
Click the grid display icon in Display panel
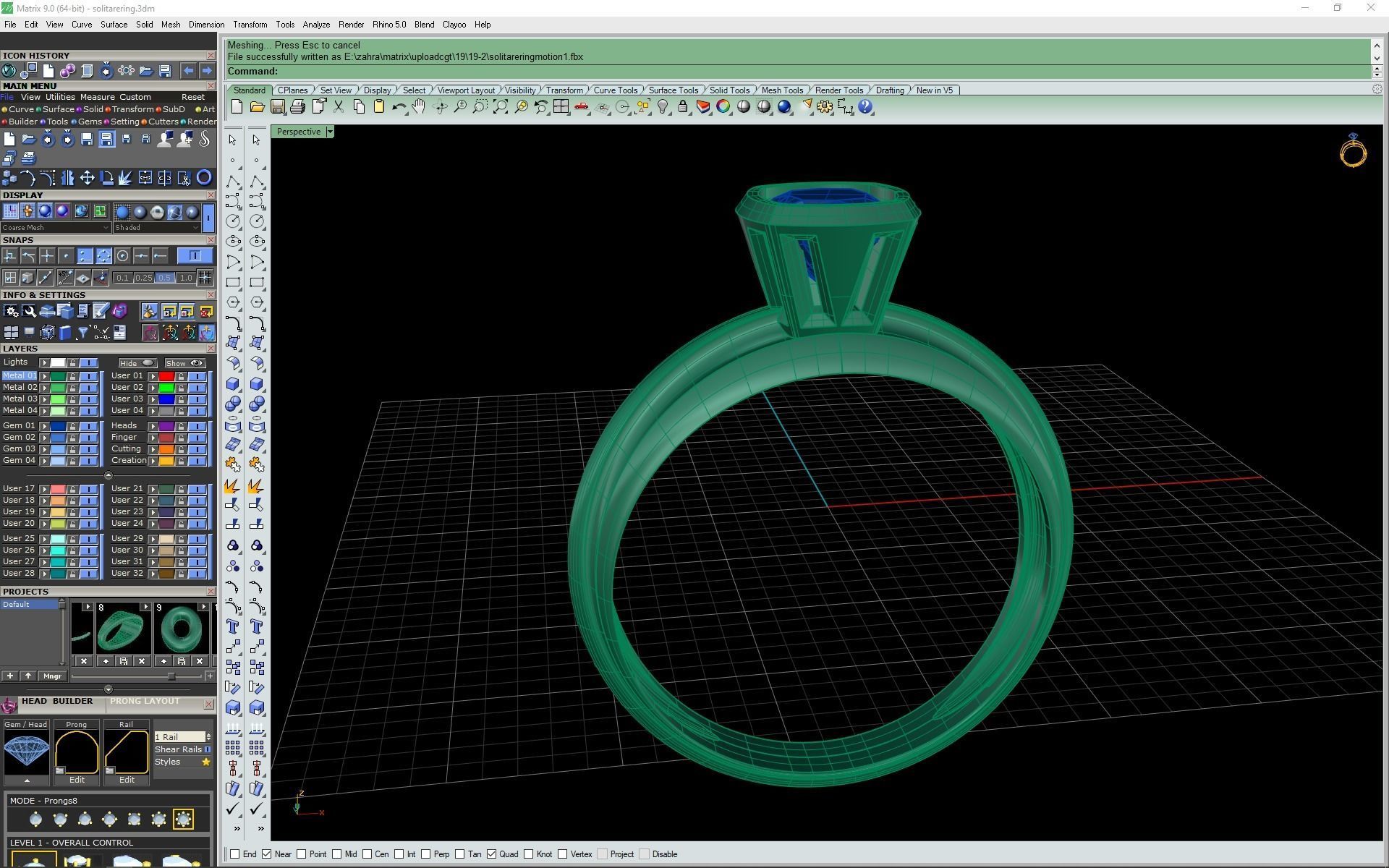coord(11,211)
